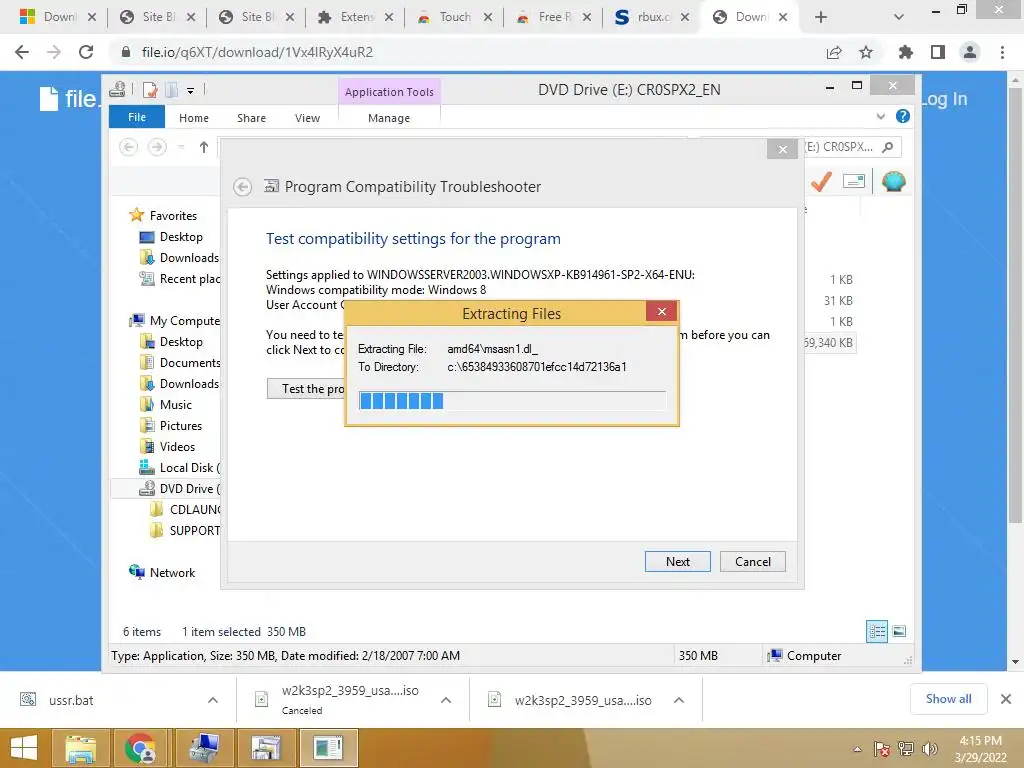This screenshot has height=768, width=1024.
Task: Select the CDLAUNCH folder in the tree
Action: 195,509
